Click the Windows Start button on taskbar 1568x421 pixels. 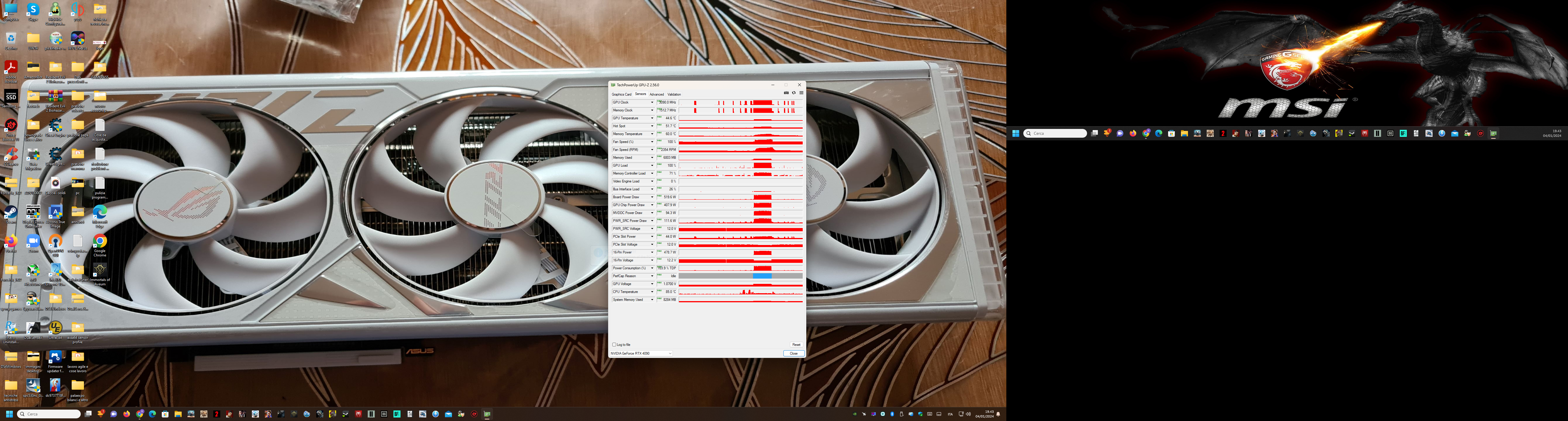[x=9, y=414]
